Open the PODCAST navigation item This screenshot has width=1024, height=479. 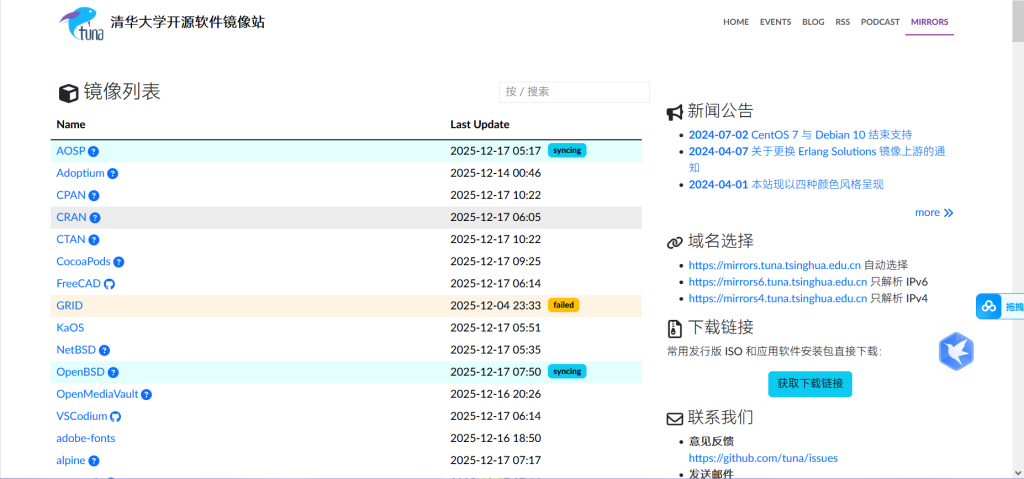(880, 22)
